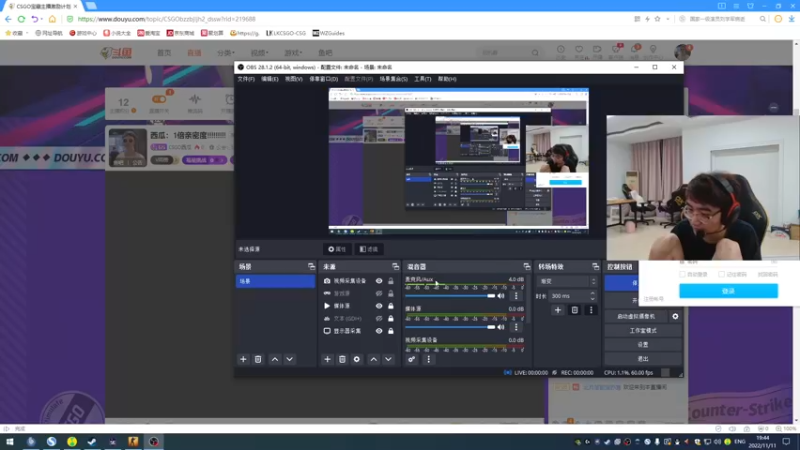
Task: Open the OBS Scene Collection menu
Action: 393,79
